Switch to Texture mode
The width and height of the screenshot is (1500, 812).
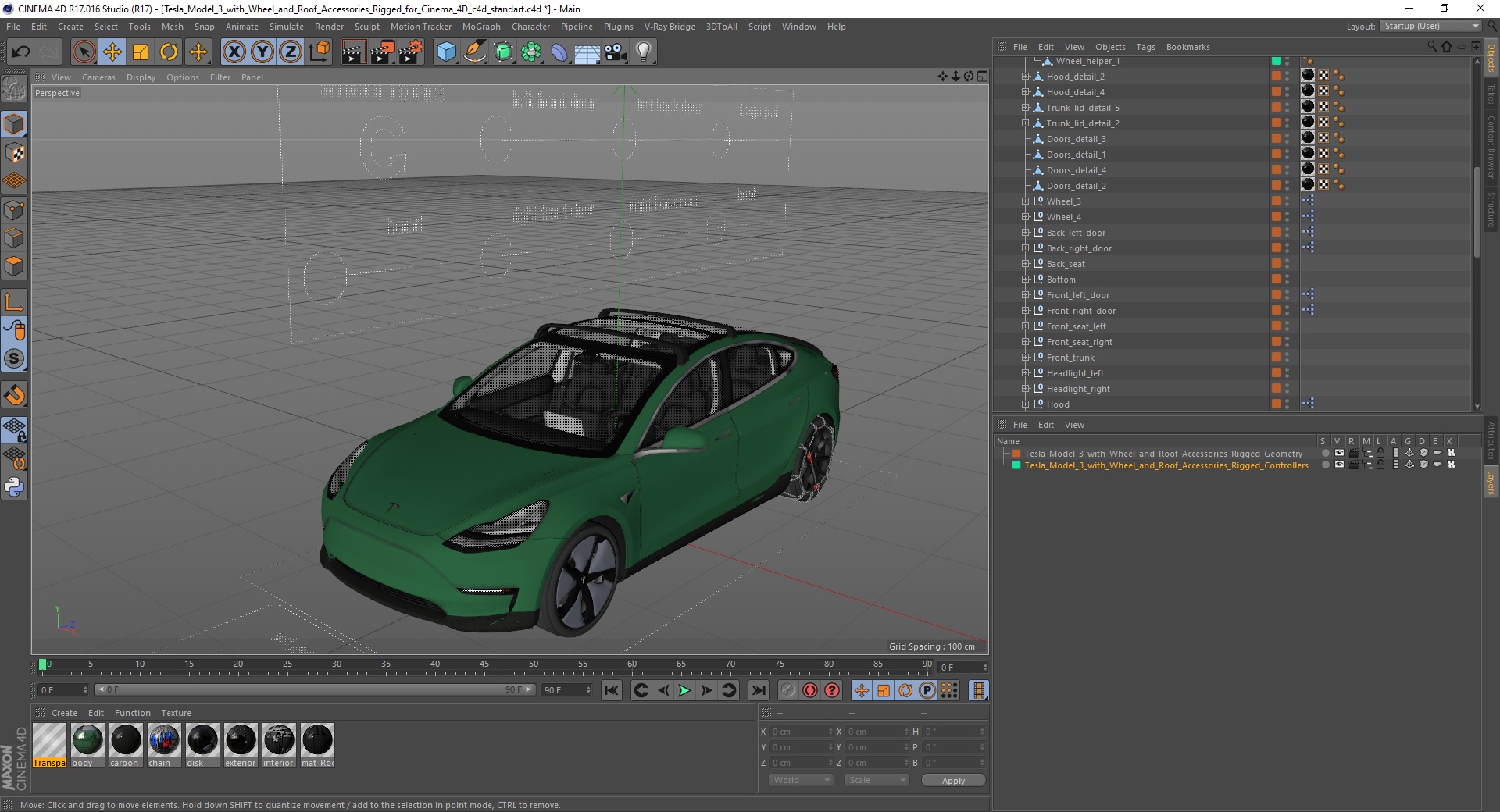point(14,152)
